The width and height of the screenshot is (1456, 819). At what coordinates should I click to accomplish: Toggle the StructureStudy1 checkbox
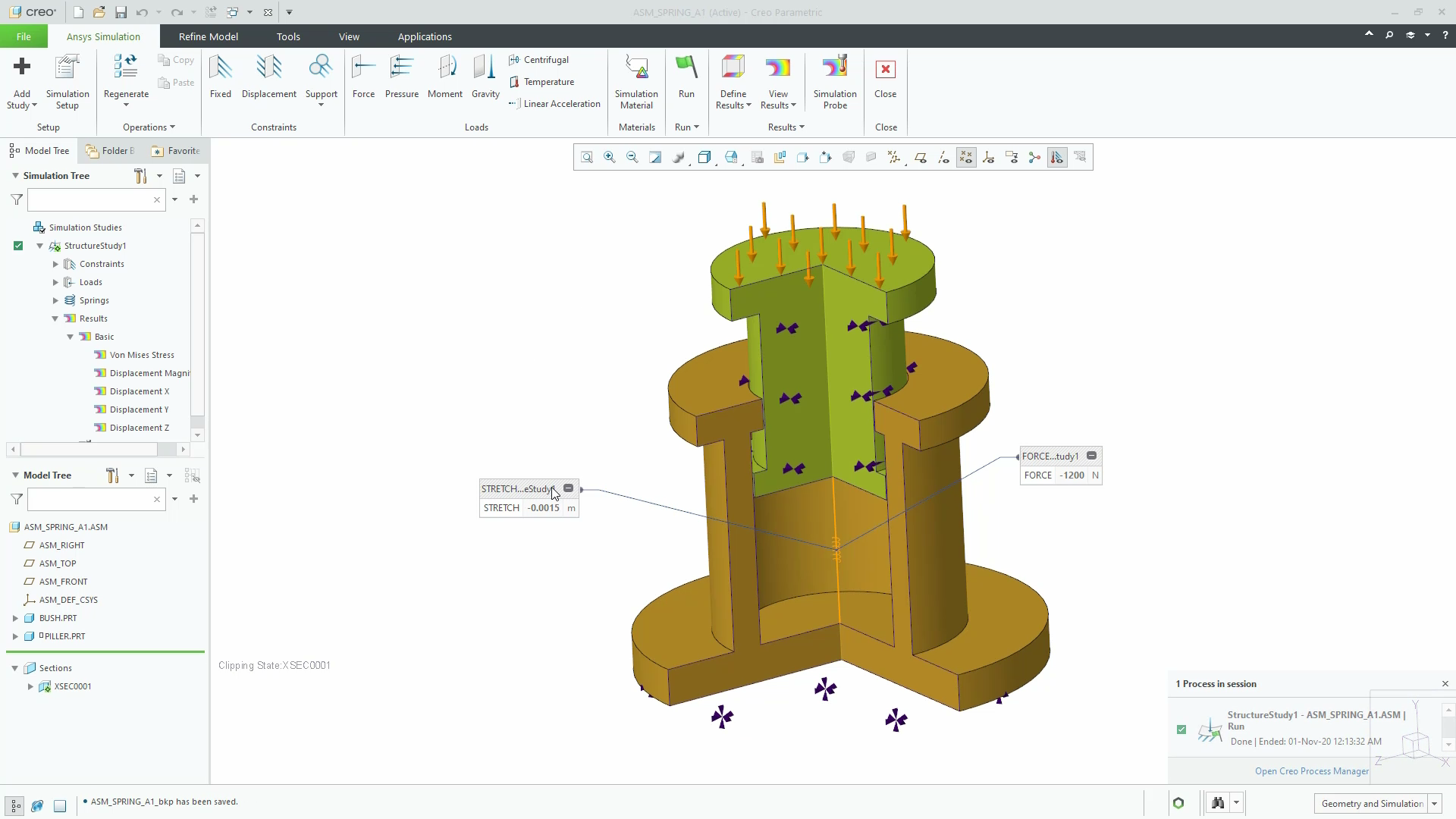[18, 246]
